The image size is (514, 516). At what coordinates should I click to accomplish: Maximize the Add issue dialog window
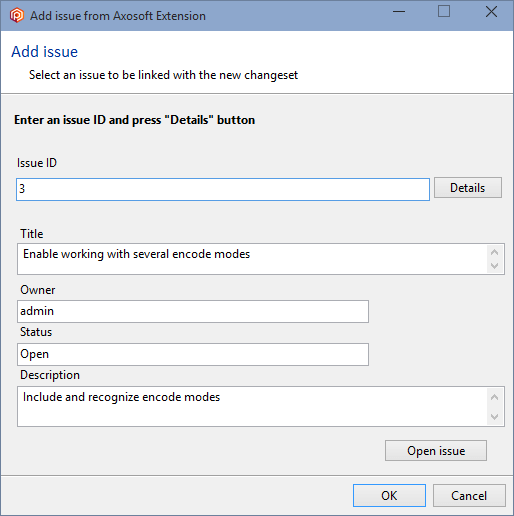pyautogui.click(x=444, y=11)
